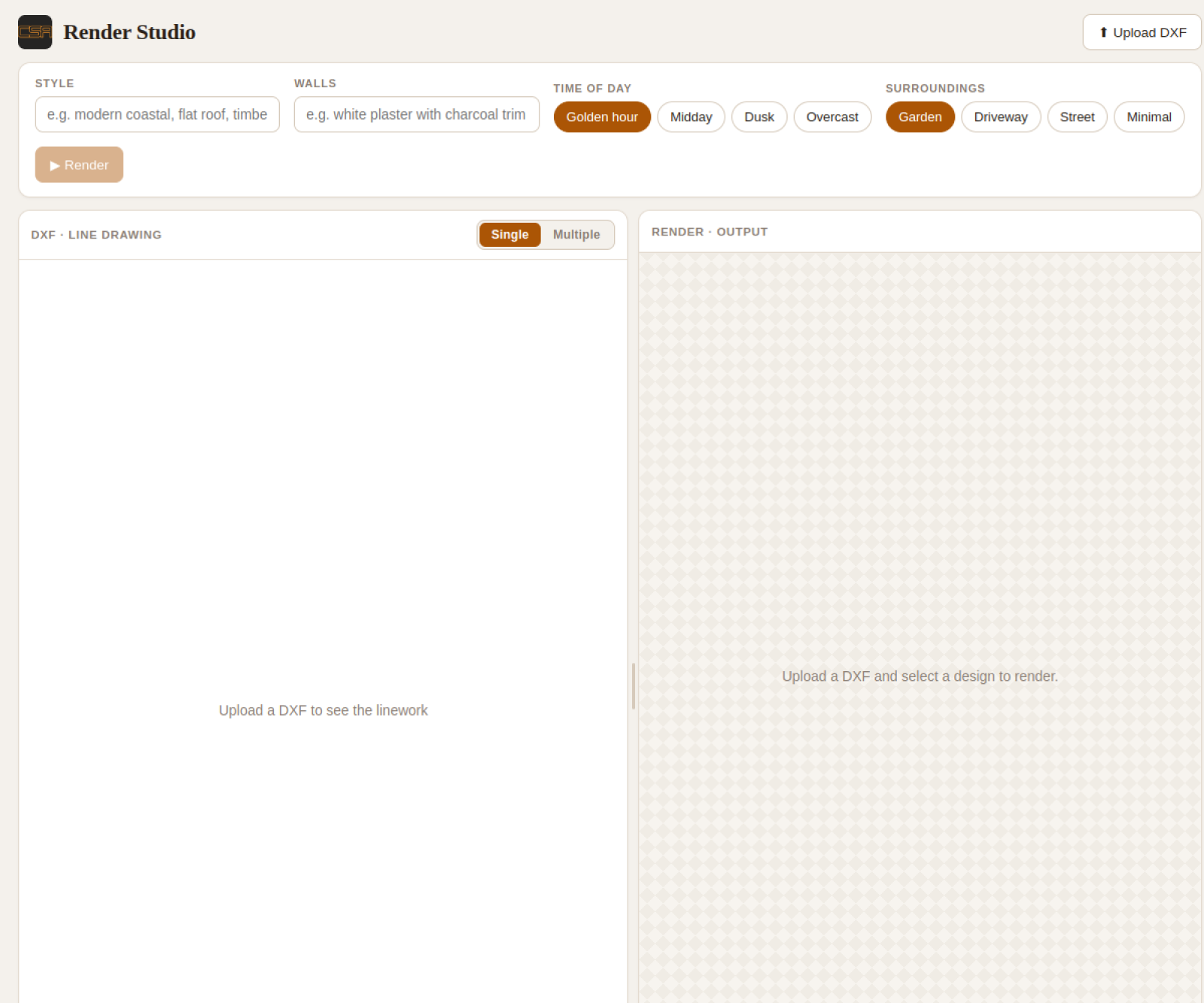The height and width of the screenshot is (1003, 1204).
Task: Select Golden hour time of day
Action: (x=602, y=117)
